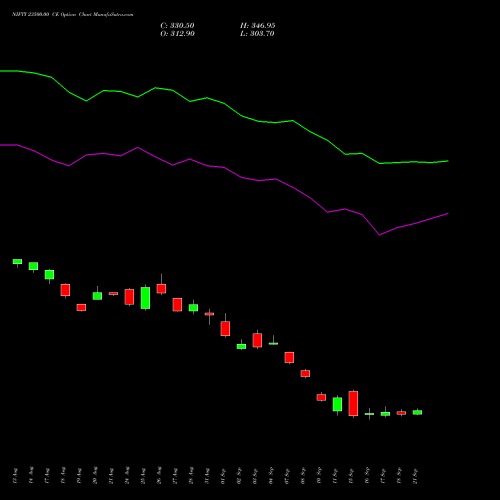The height and width of the screenshot is (500, 500).
Task: Click the tall red candle near 15 Sep
Action: [353, 404]
